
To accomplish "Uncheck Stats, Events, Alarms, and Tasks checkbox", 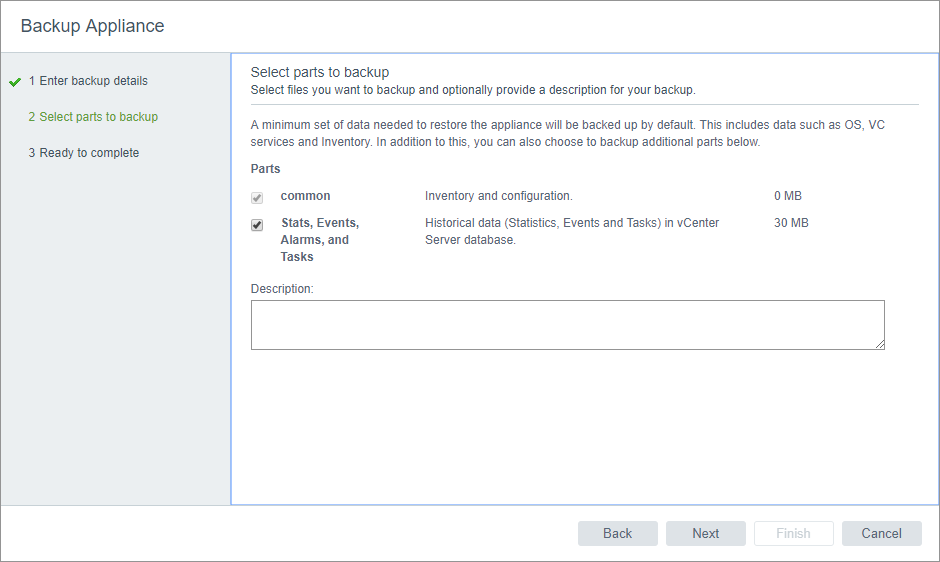I will [x=257, y=225].
